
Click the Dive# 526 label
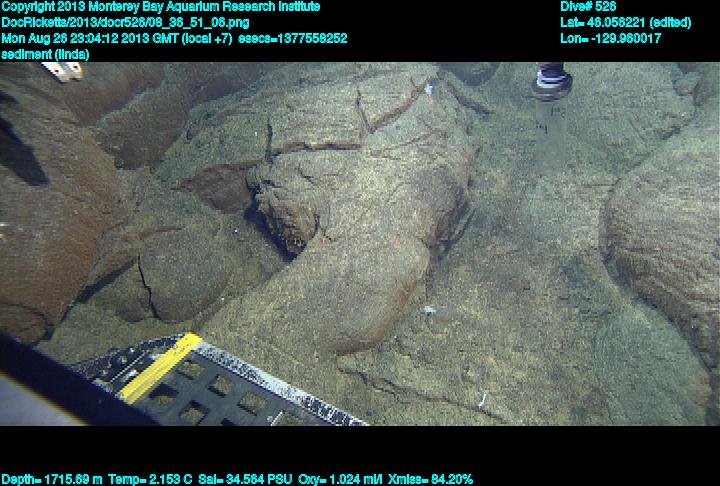pyautogui.click(x=588, y=7)
